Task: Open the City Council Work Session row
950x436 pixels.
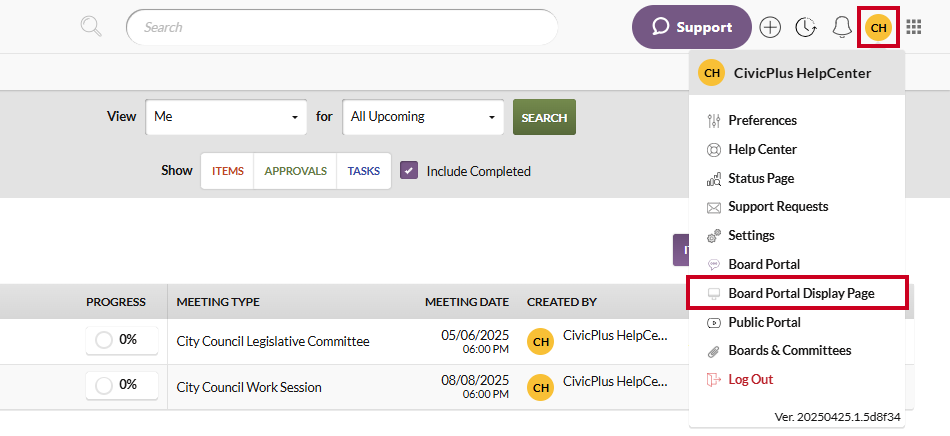Action: [249, 388]
